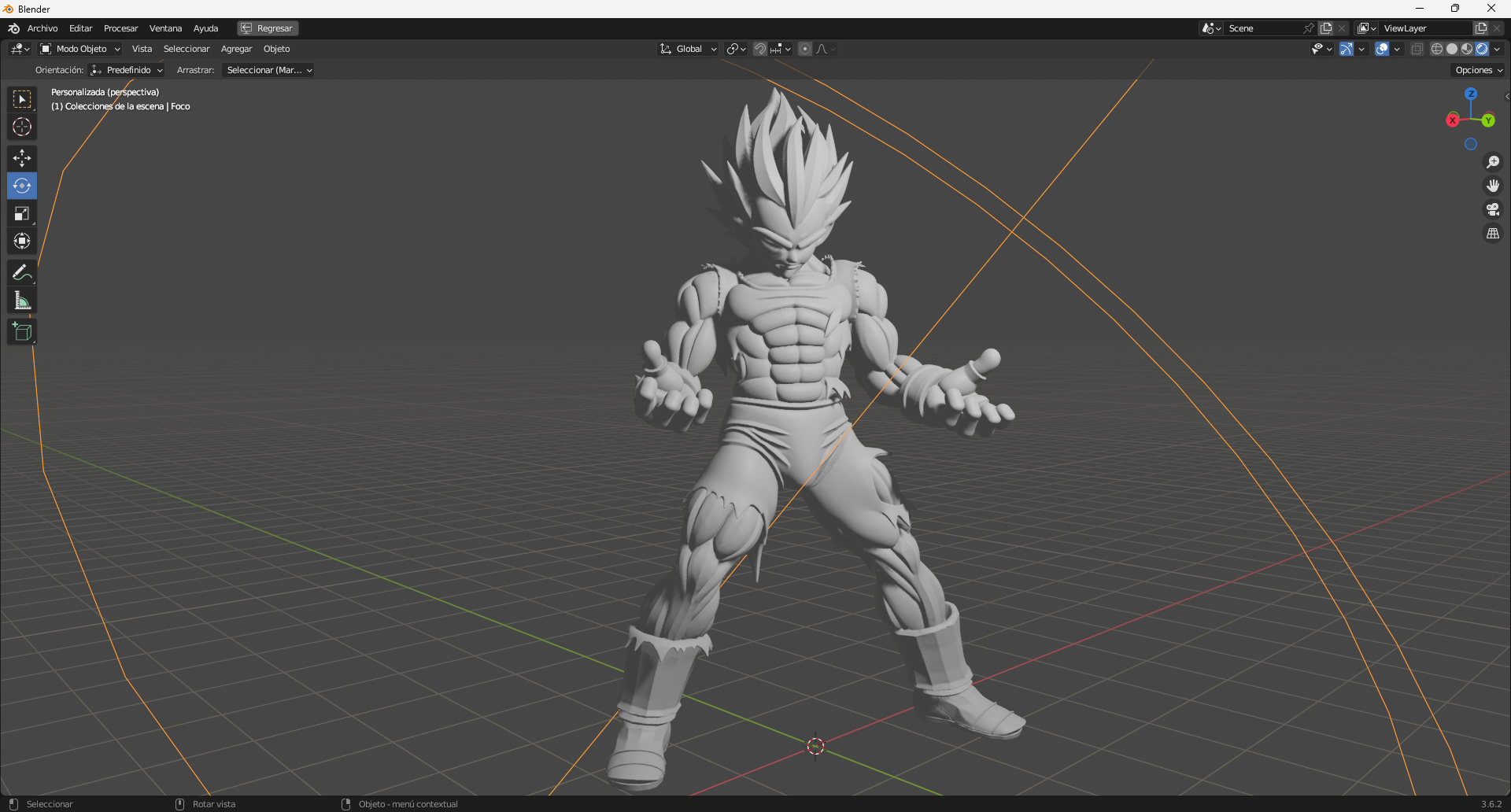Select the Box Select tool
Screen dimensions: 1511x812
click(x=21, y=98)
